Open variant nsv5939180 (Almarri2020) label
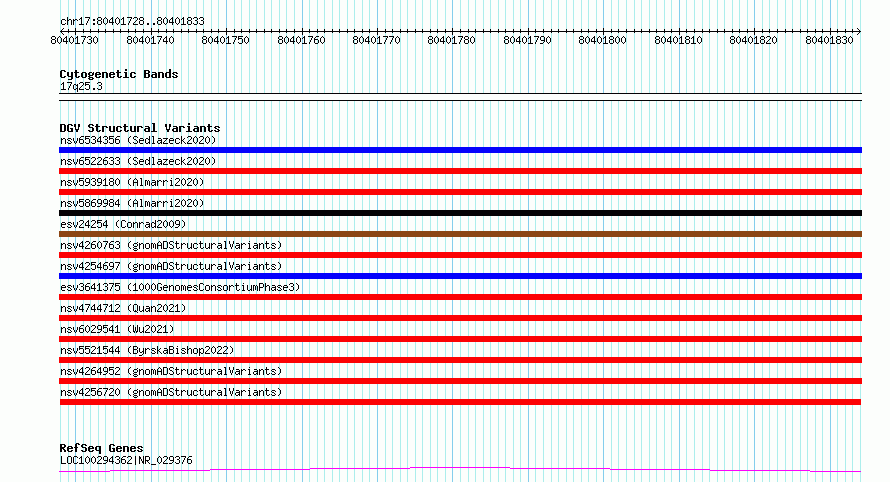 pos(132,182)
